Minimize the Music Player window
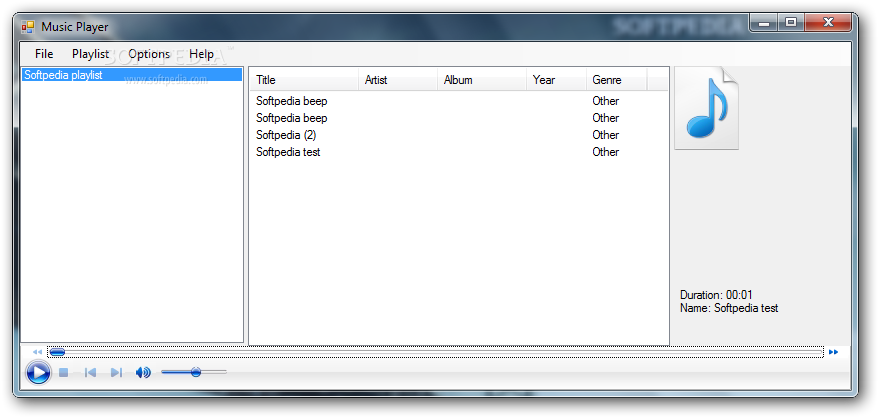 pyautogui.click(x=763, y=22)
